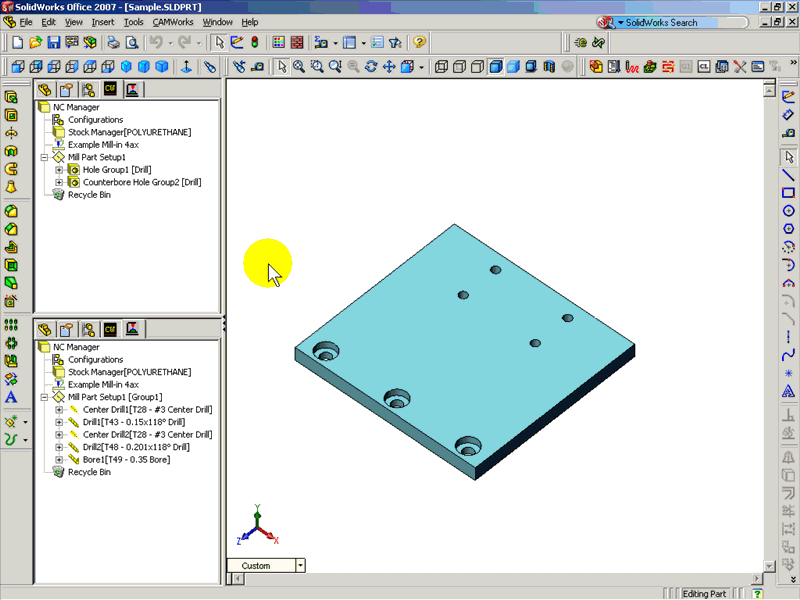Click the Line sketch tool
This screenshot has width=800, height=600.
coord(788,175)
